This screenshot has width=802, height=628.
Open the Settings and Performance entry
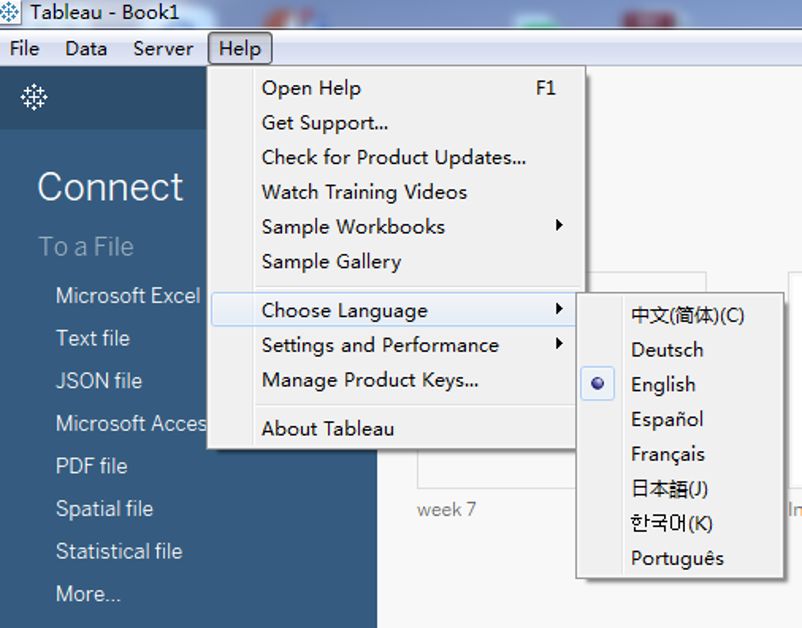coord(394,345)
